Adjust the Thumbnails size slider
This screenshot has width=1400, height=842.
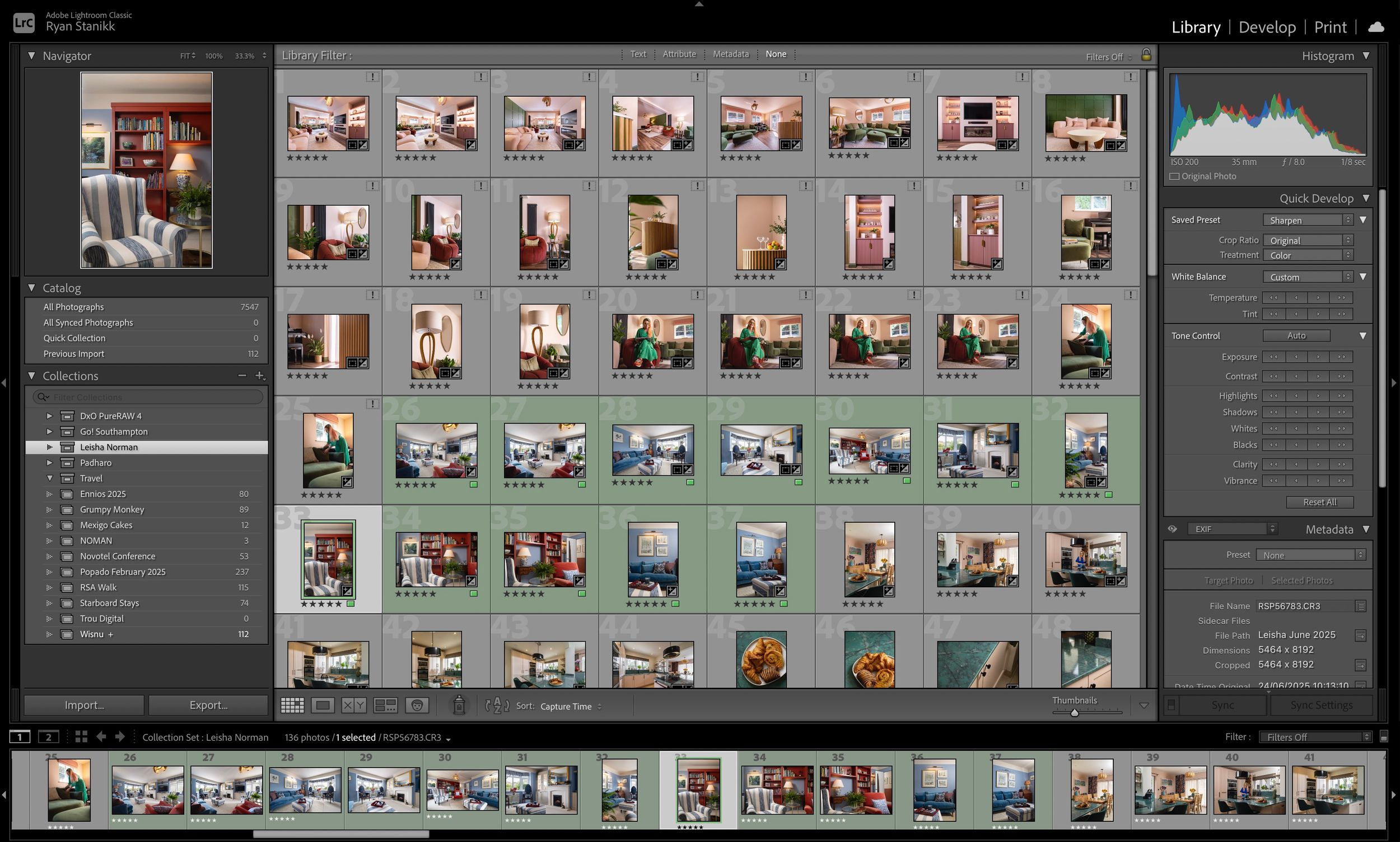tap(1074, 713)
